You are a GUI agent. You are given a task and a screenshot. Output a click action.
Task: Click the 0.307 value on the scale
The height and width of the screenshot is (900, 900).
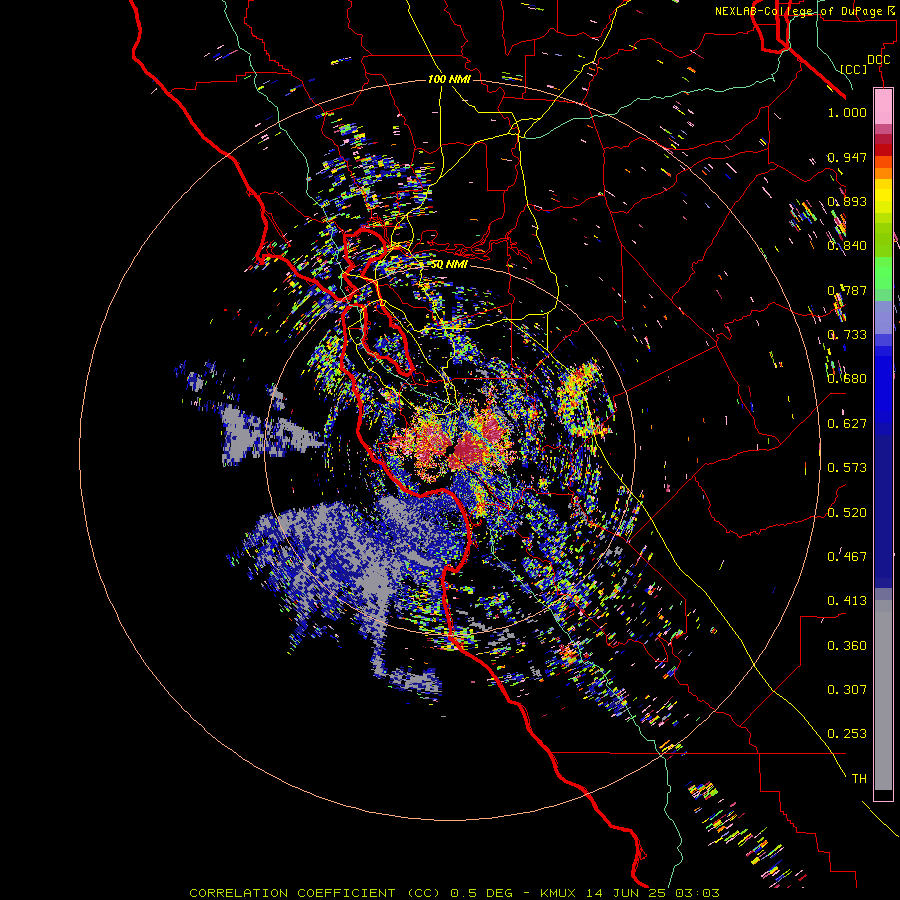pos(847,690)
